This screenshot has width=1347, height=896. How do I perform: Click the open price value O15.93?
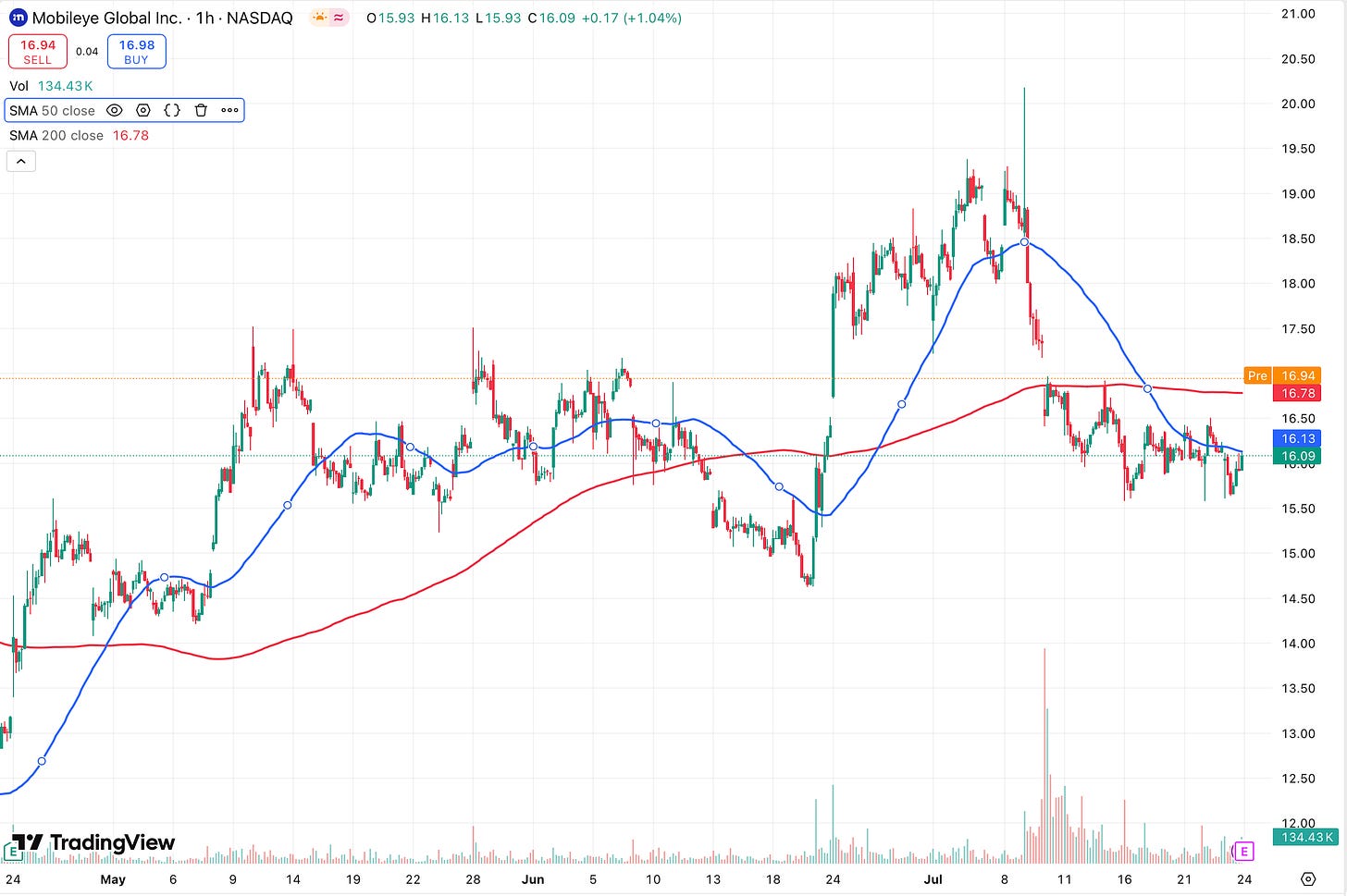390,18
